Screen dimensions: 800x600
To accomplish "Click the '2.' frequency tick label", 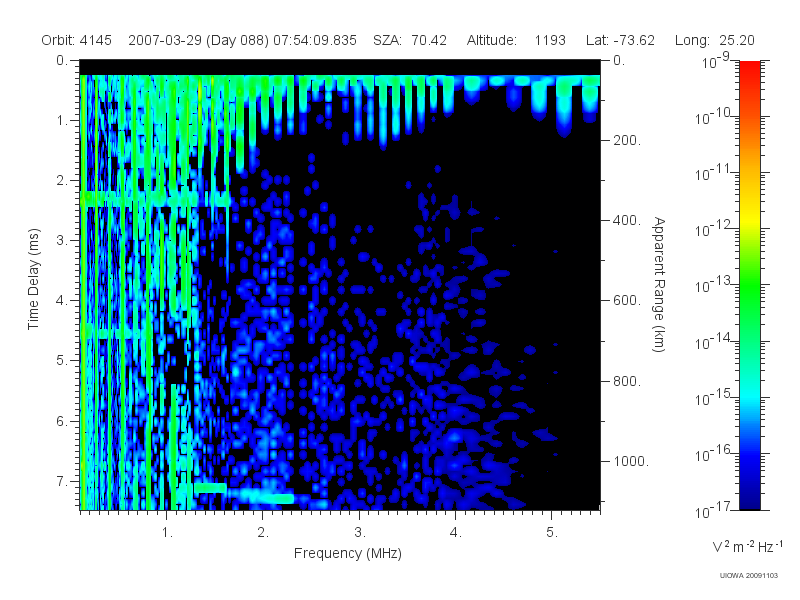I will pos(263,533).
